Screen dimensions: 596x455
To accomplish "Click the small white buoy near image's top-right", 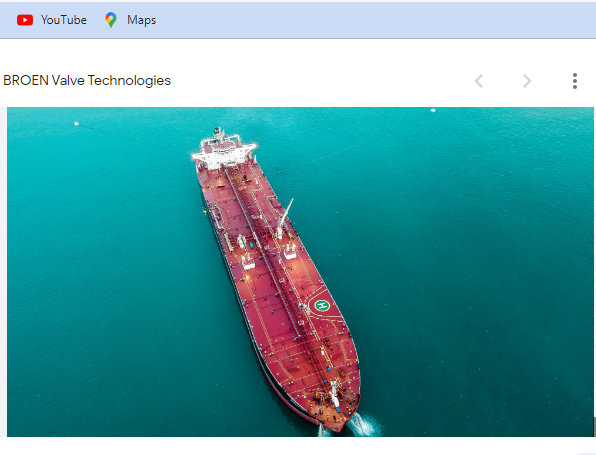I will pos(433,110).
